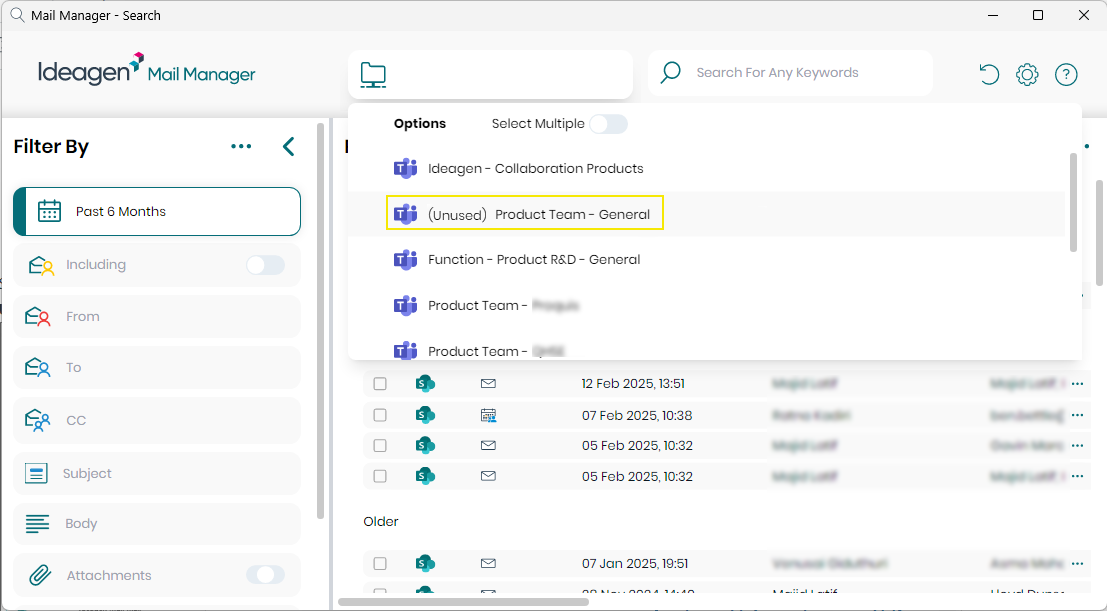Click the From filter field
Viewport: 1107px width, 611px height.
point(157,316)
